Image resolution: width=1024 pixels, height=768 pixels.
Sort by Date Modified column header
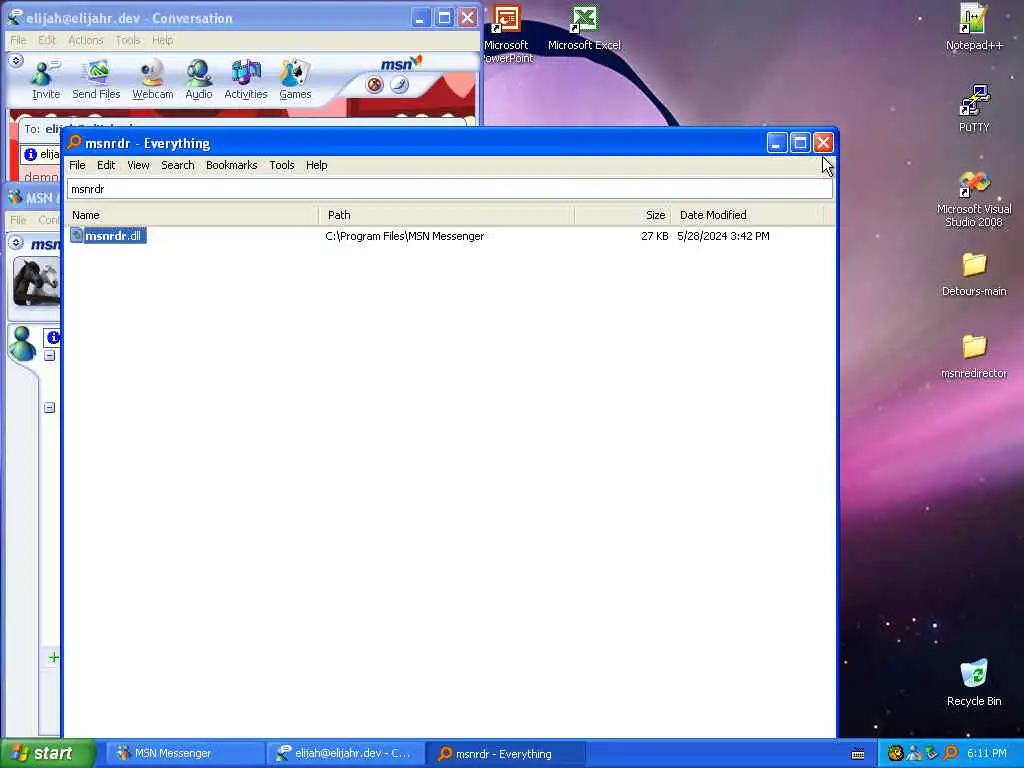[747, 215]
